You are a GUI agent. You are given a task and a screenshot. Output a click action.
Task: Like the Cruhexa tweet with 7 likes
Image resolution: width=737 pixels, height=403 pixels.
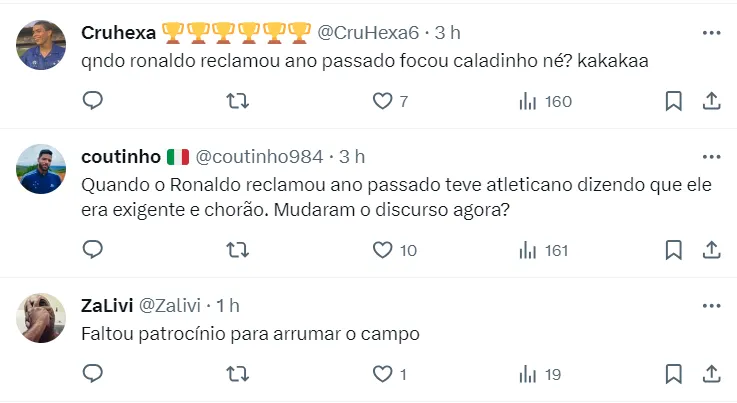pyautogui.click(x=390, y=101)
